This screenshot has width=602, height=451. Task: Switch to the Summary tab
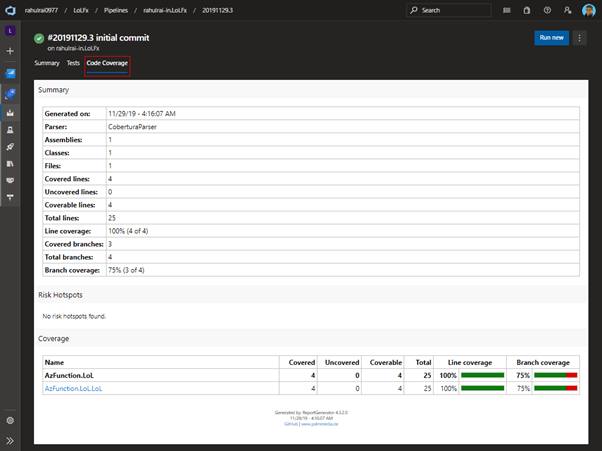[x=47, y=63]
